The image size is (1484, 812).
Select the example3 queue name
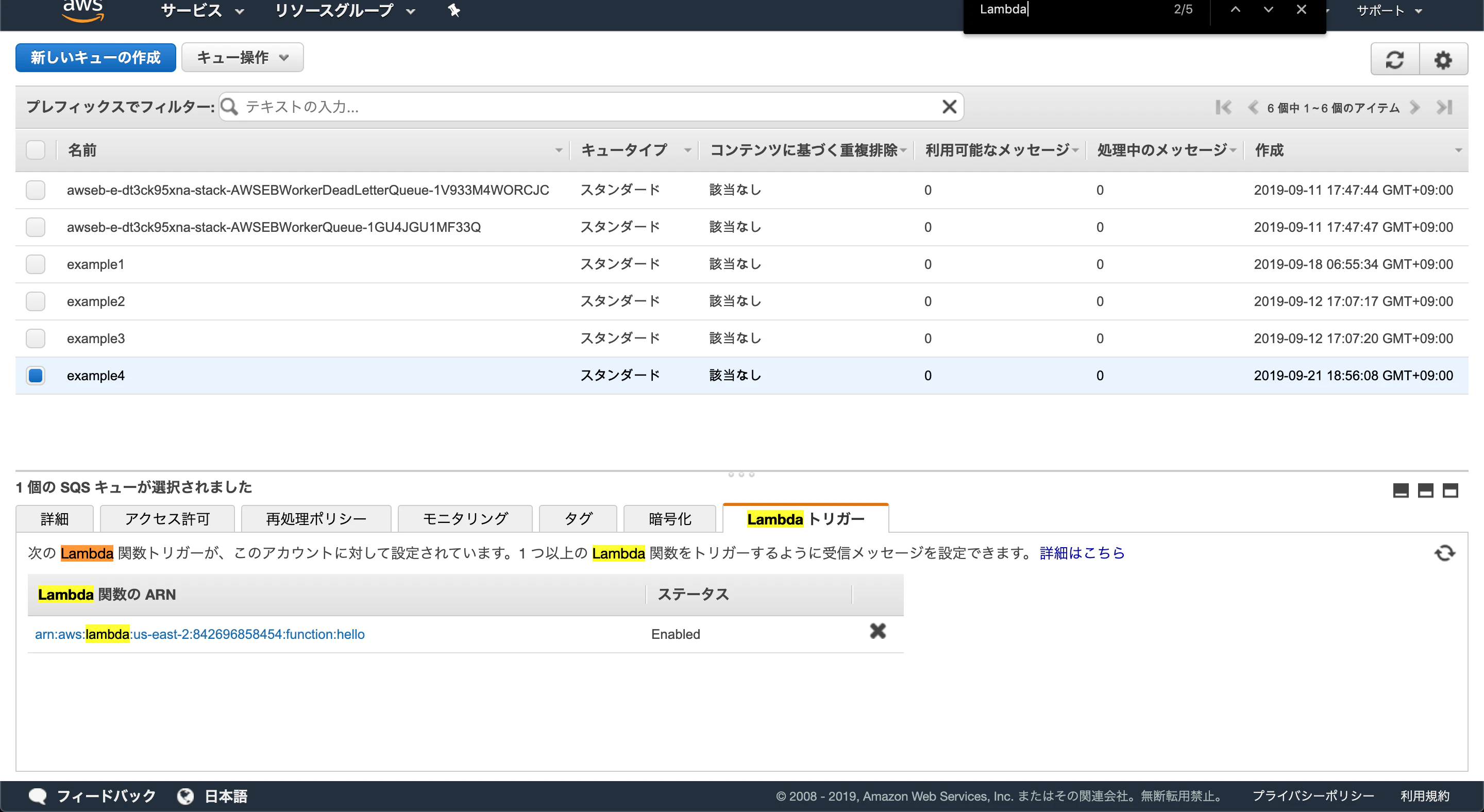[96, 339]
